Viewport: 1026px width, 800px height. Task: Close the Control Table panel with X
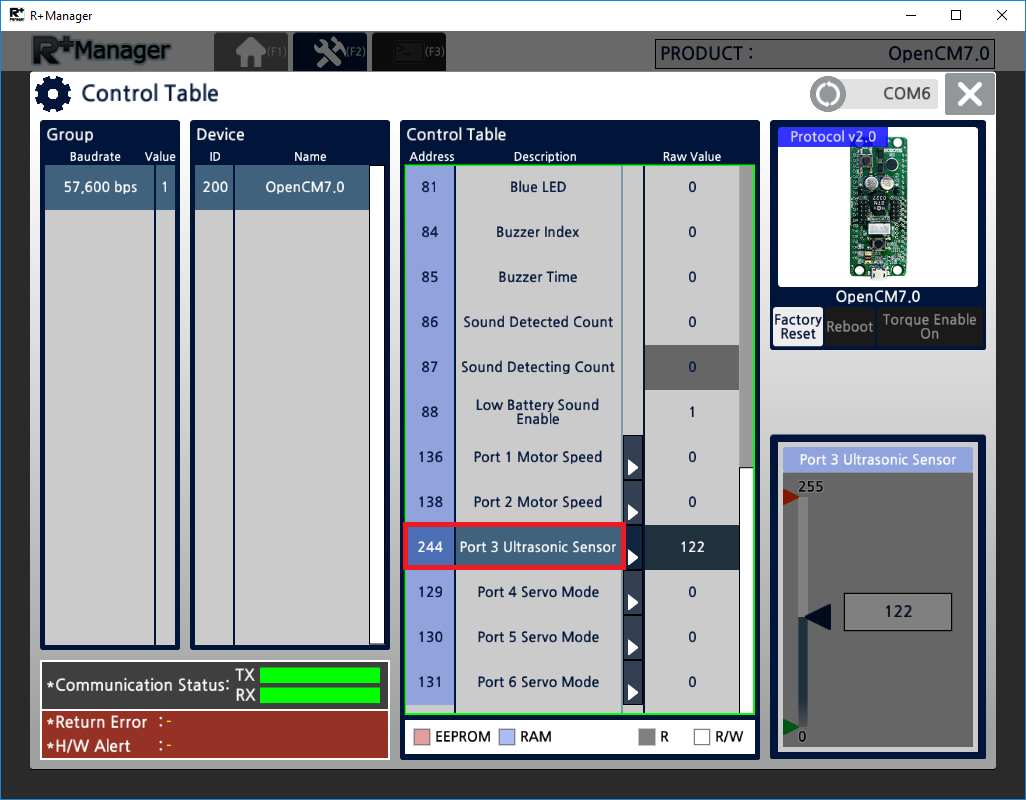970,94
